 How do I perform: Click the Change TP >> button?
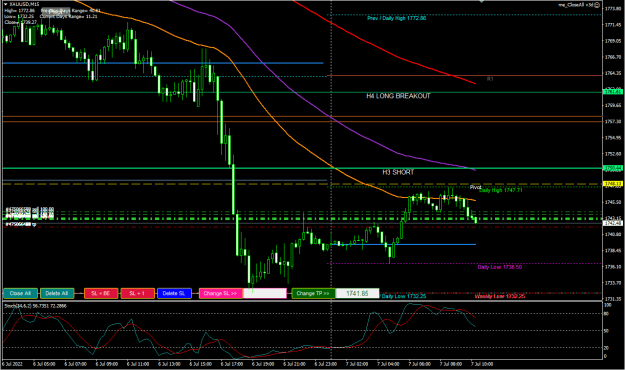[313, 293]
